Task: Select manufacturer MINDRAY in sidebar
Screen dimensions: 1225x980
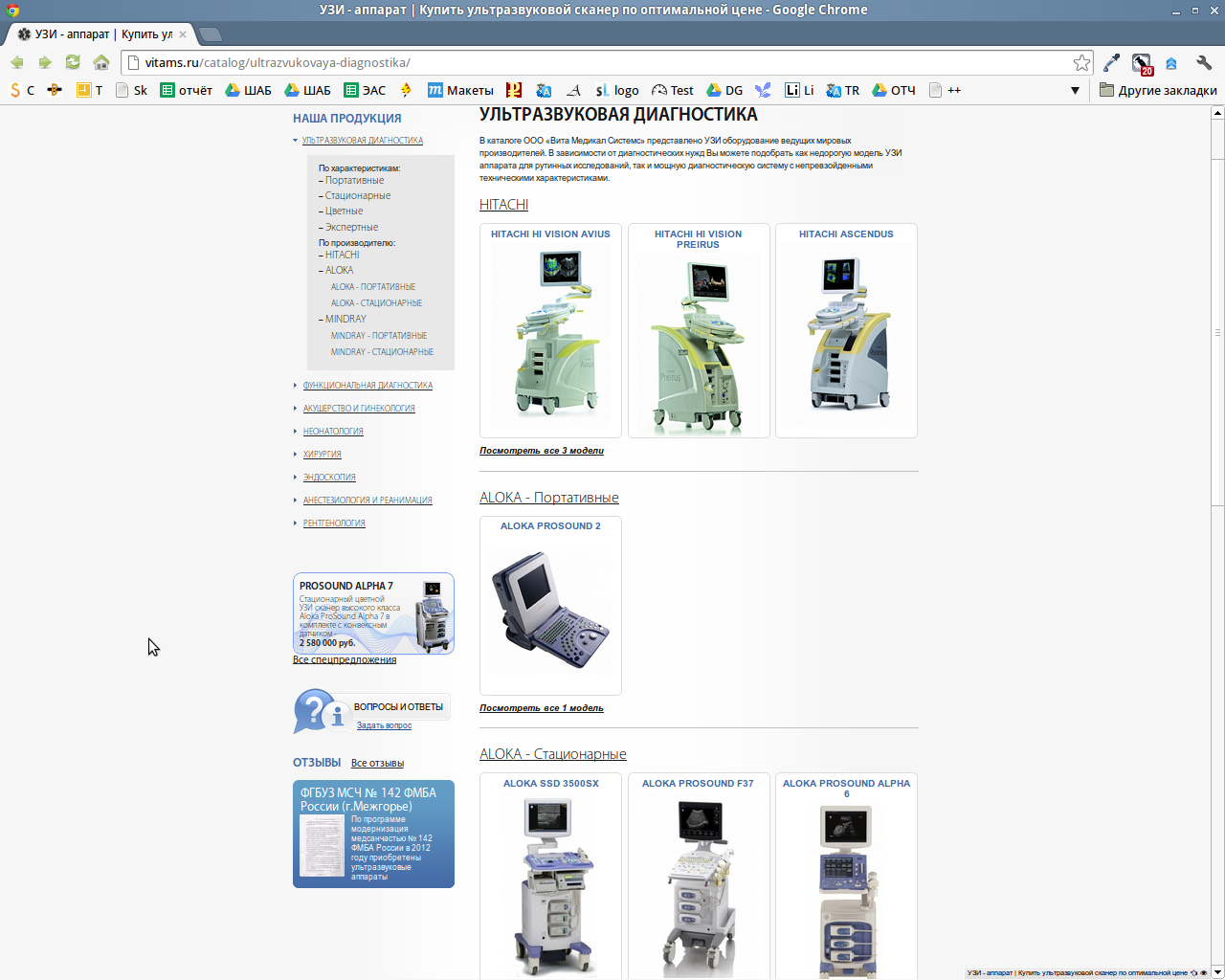Action: pos(345,319)
